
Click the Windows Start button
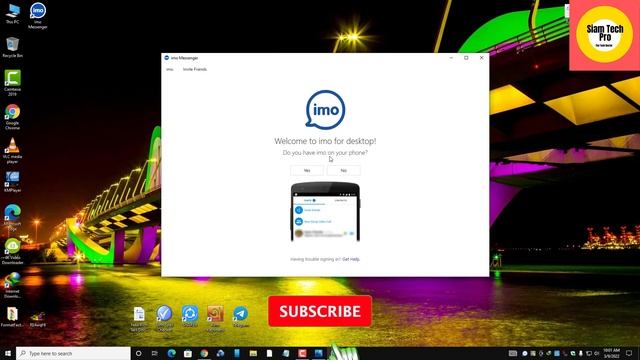pos(8,353)
